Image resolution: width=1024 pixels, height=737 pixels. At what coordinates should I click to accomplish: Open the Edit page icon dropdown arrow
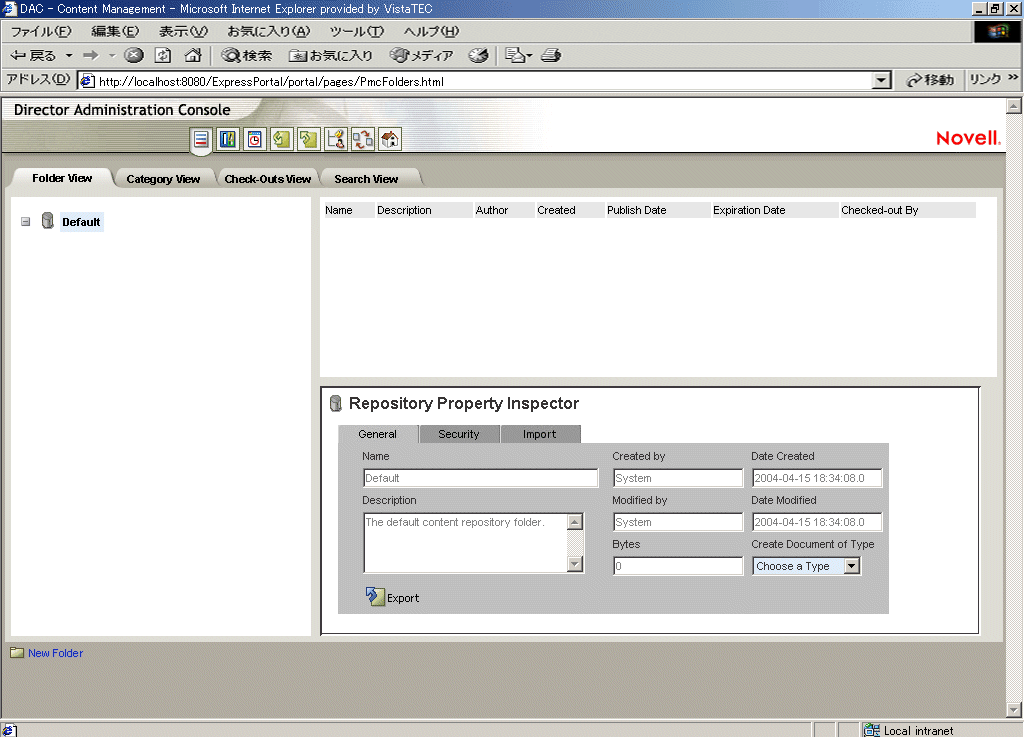click(x=529, y=56)
